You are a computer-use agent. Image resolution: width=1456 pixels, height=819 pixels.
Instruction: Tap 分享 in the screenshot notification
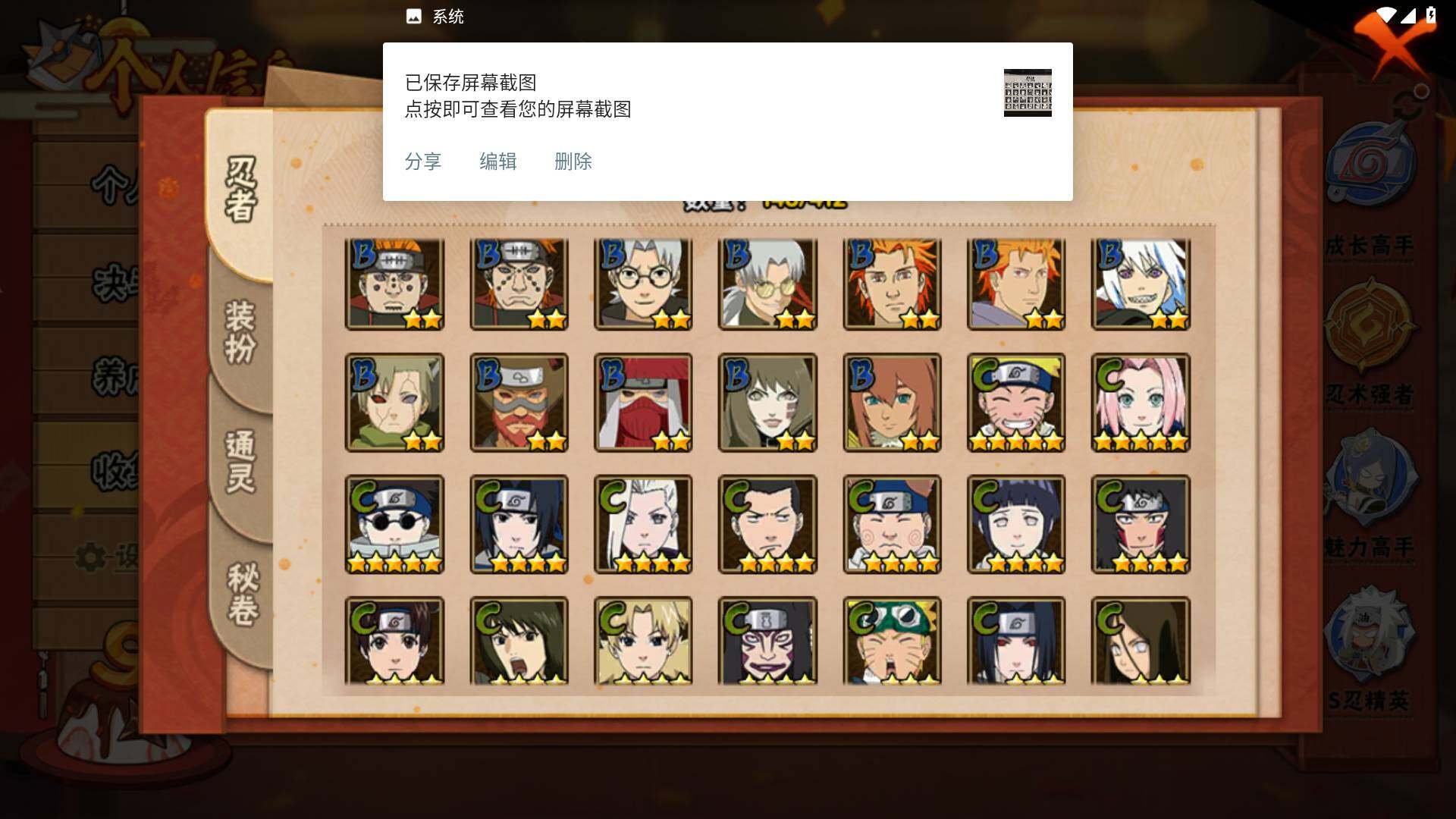coord(423,162)
